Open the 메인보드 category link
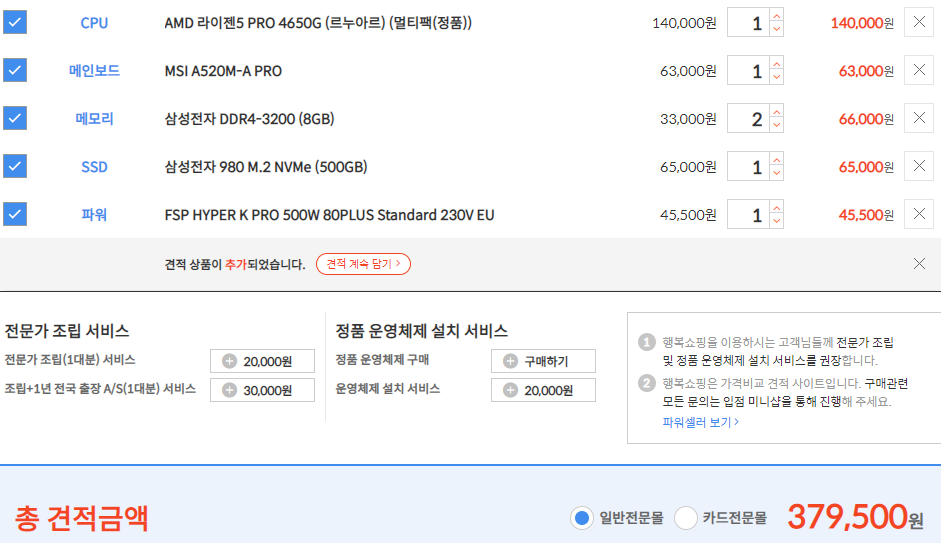The height and width of the screenshot is (543, 941). tap(94, 71)
